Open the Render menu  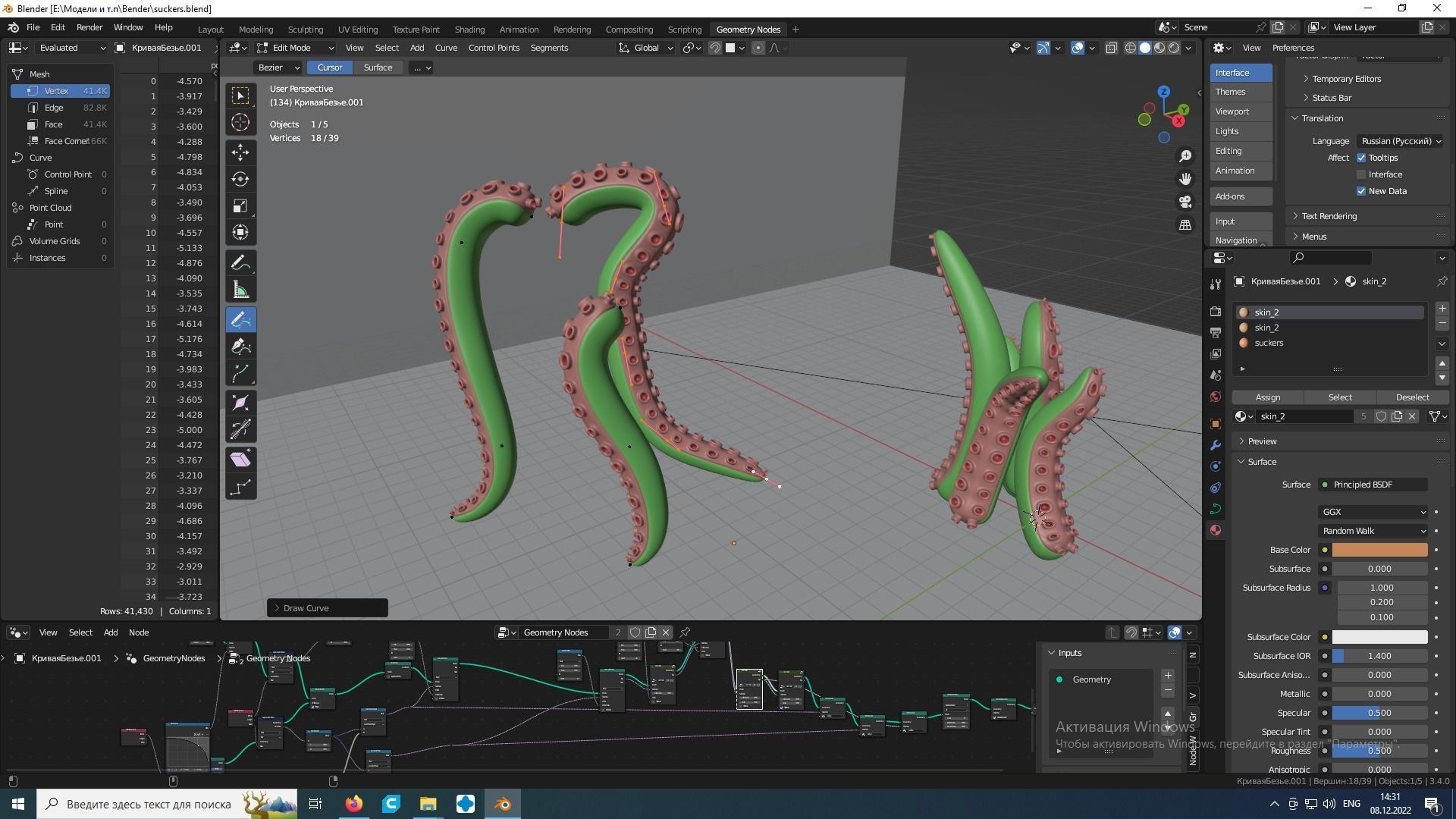tap(89, 27)
